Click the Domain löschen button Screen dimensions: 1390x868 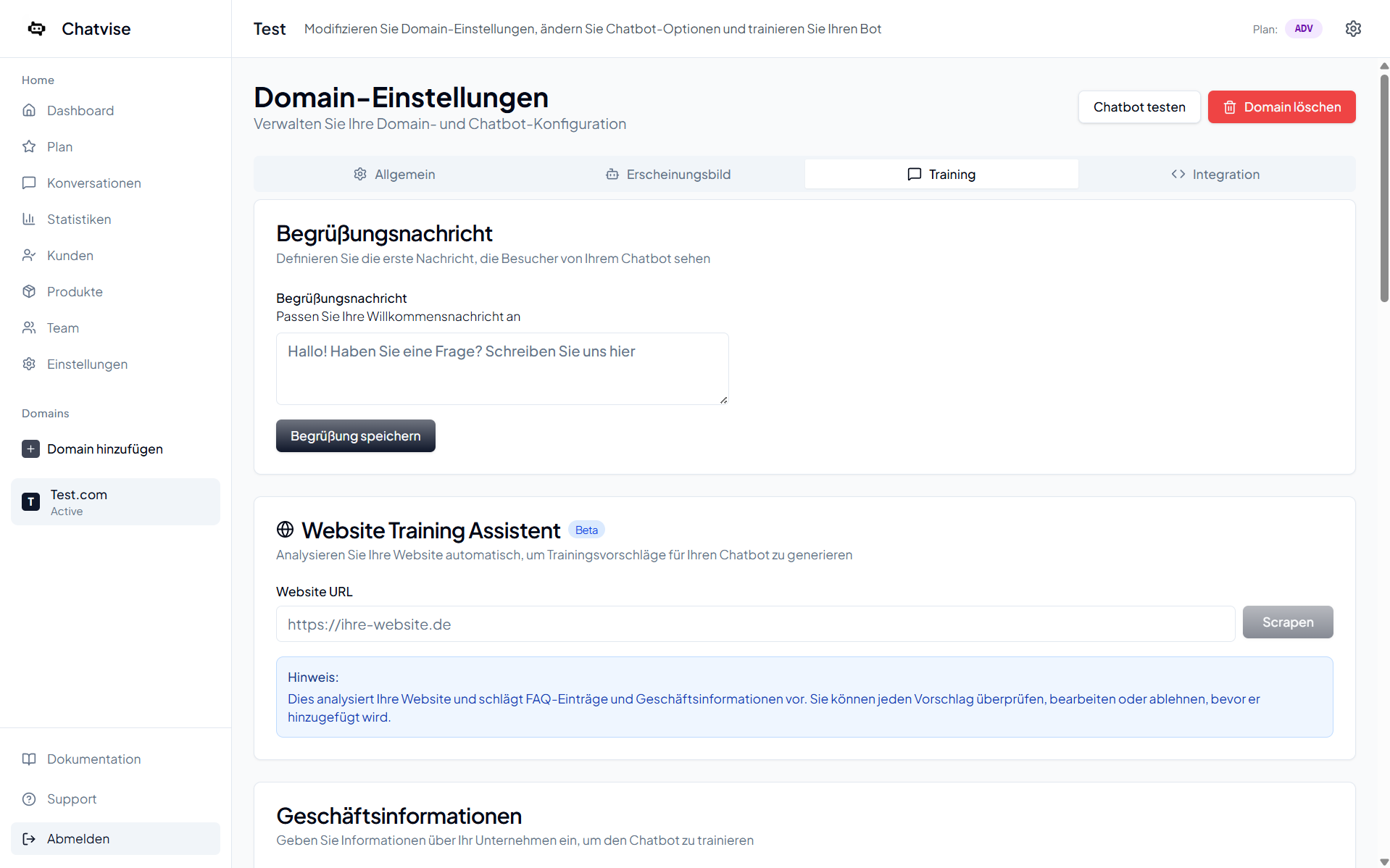(x=1281, y=107)
